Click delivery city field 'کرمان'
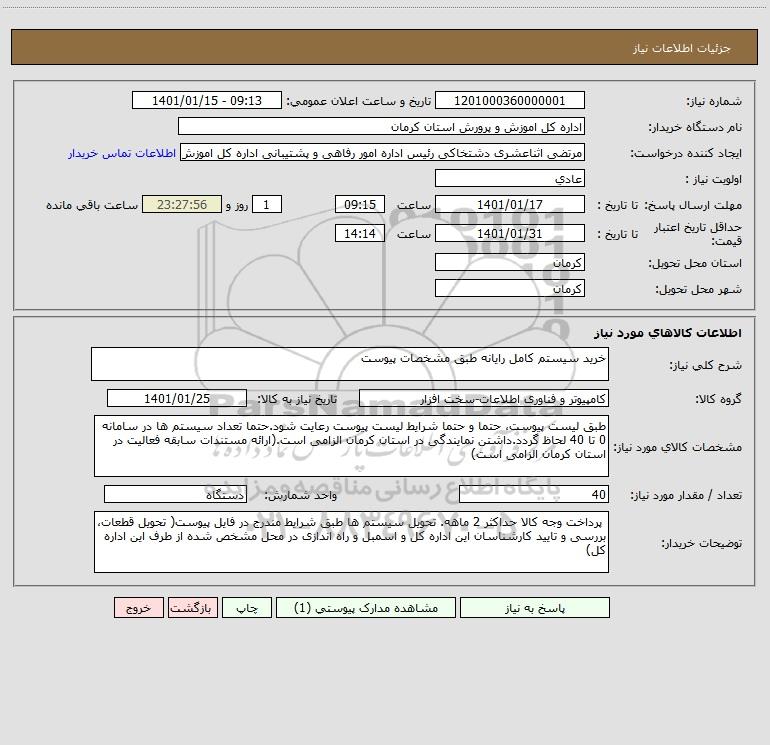 point(510,288)
